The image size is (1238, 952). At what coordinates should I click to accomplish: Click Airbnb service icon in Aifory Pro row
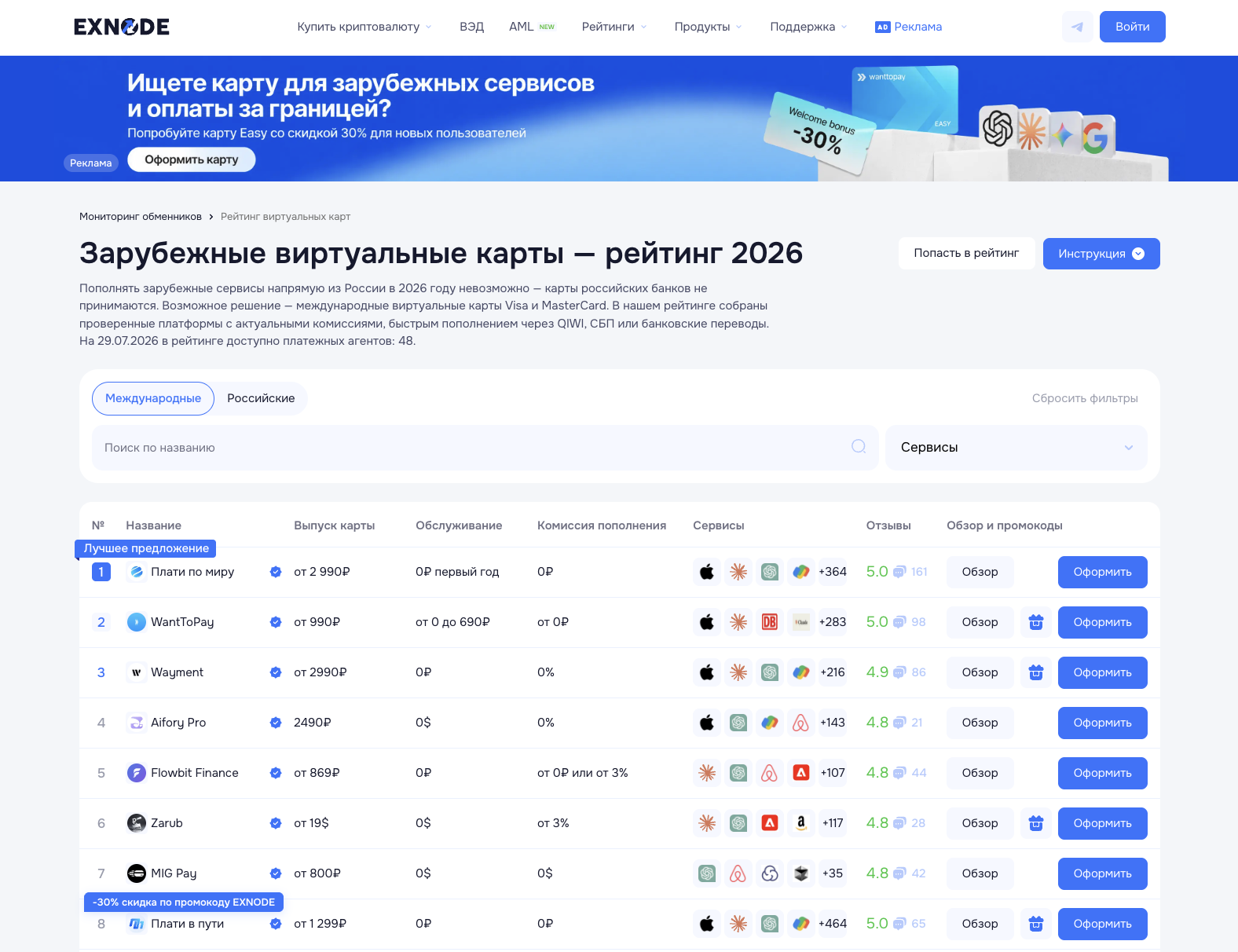click(x=800, y=723)
